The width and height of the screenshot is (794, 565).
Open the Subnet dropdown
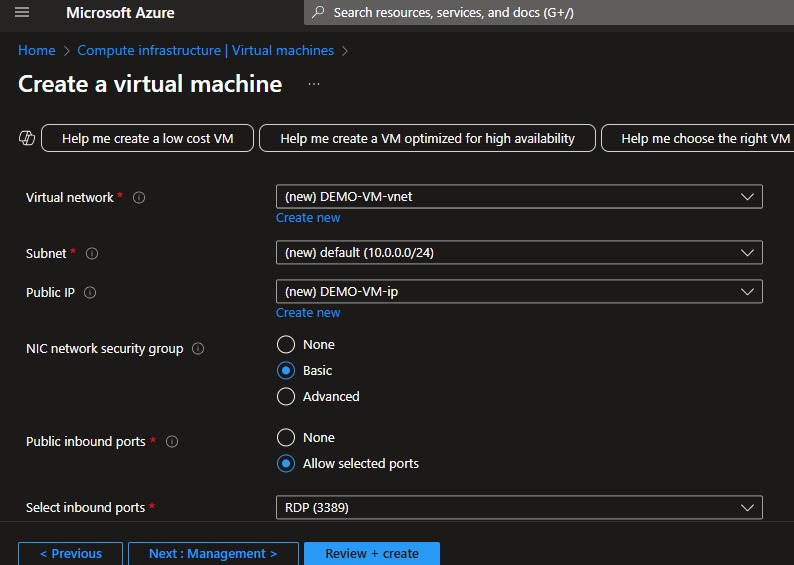[519, 253]
